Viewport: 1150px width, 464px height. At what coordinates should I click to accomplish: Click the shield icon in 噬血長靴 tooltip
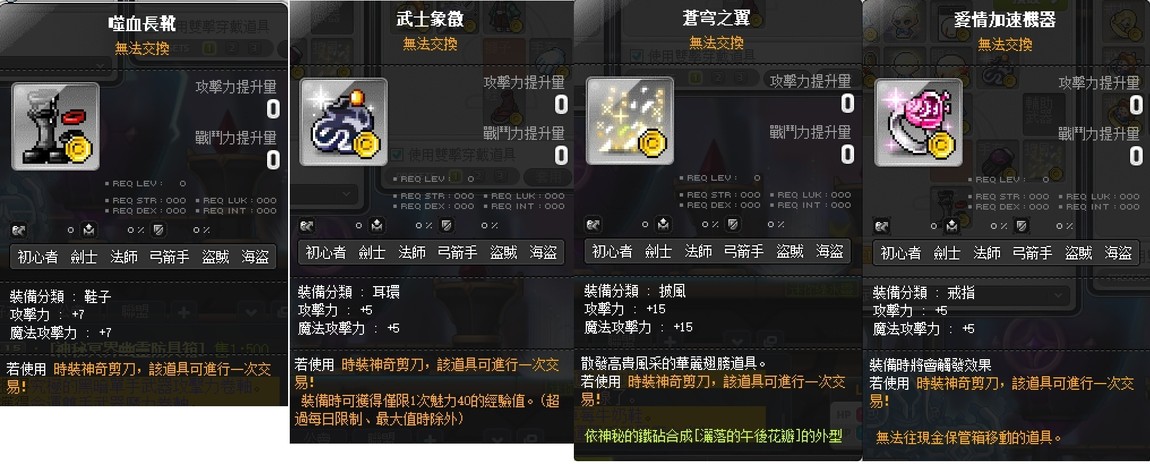point(158,230)
